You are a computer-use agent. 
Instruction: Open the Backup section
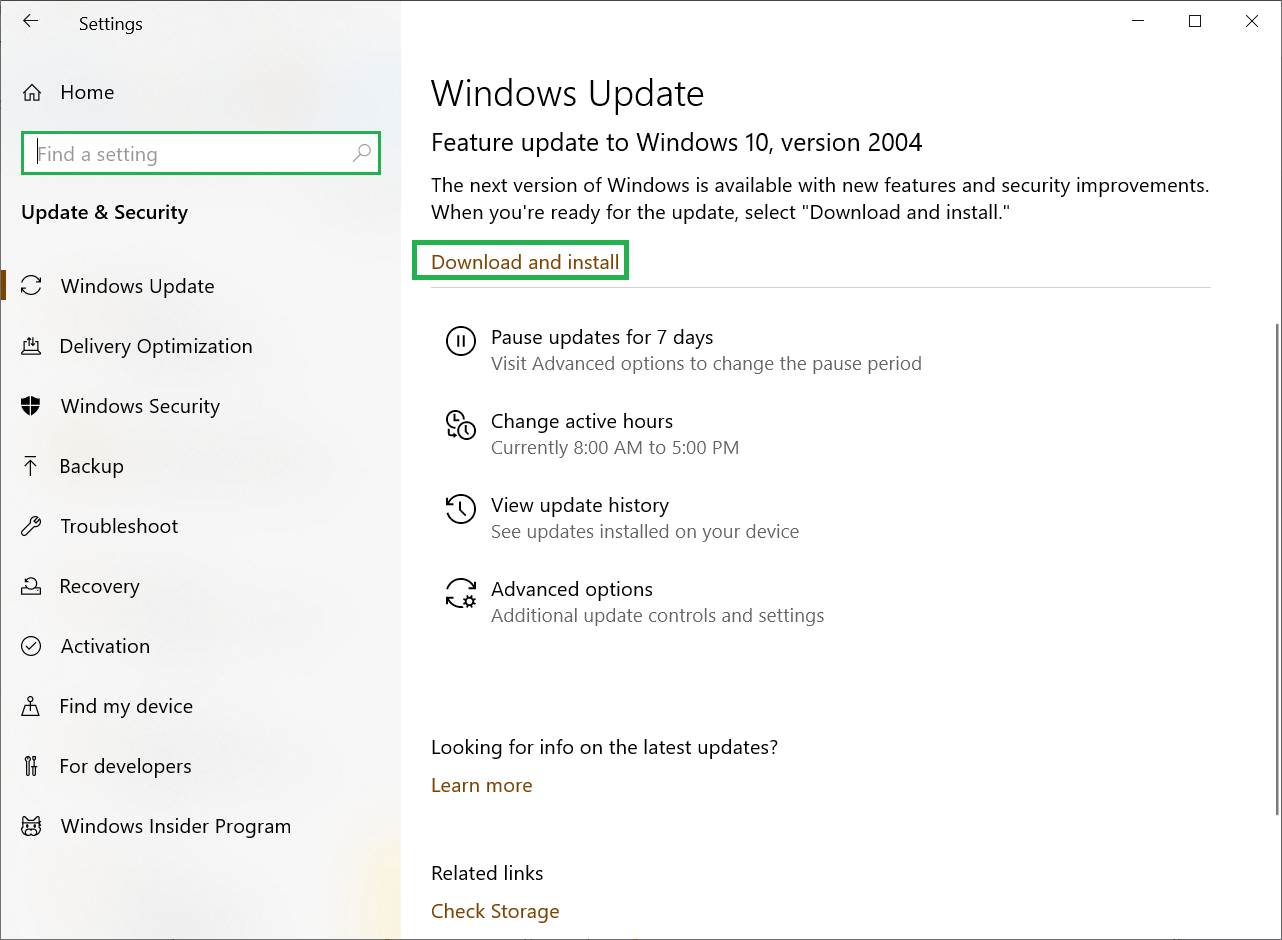coord(91,466)
